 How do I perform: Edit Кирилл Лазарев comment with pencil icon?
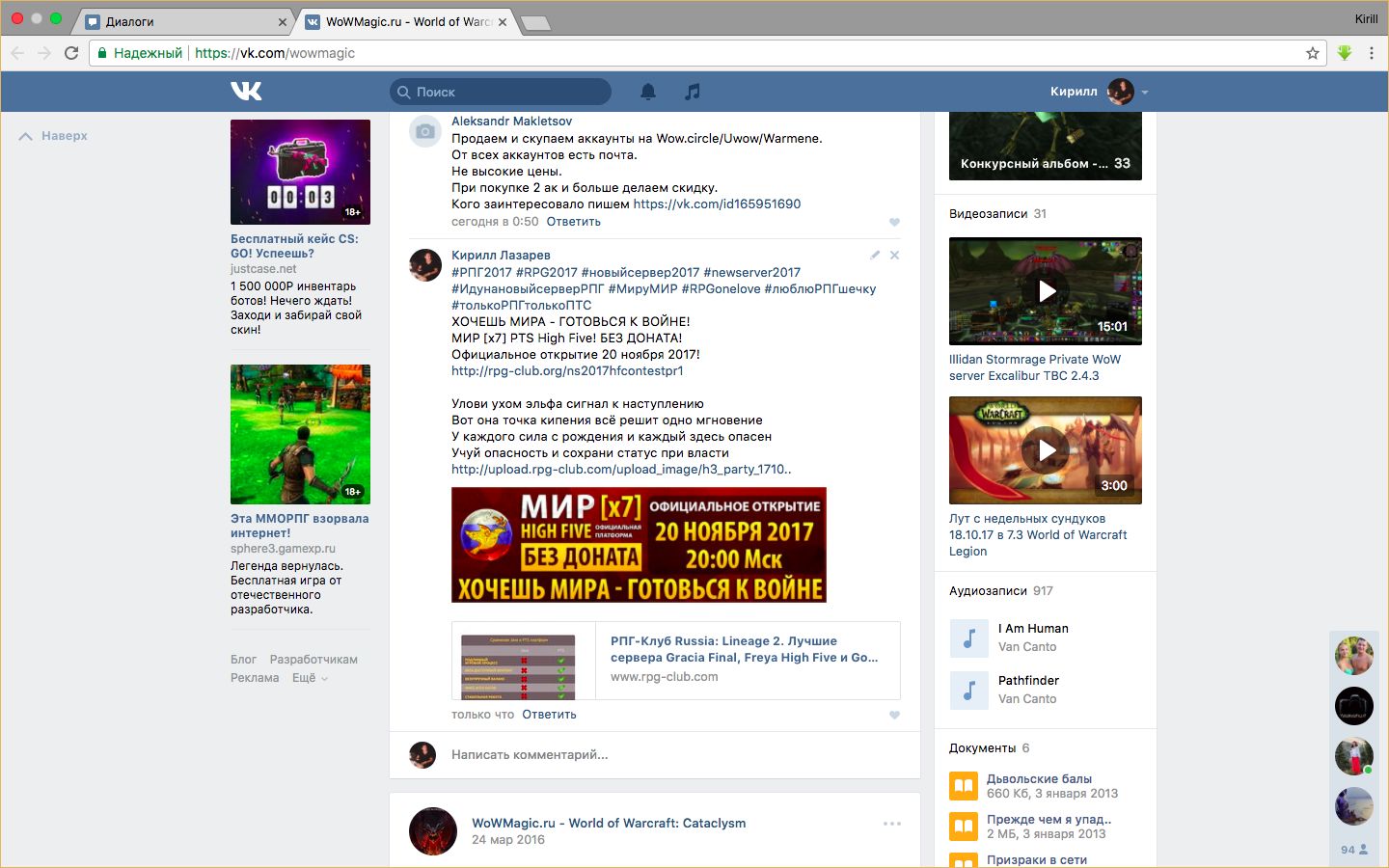(875, 256)
